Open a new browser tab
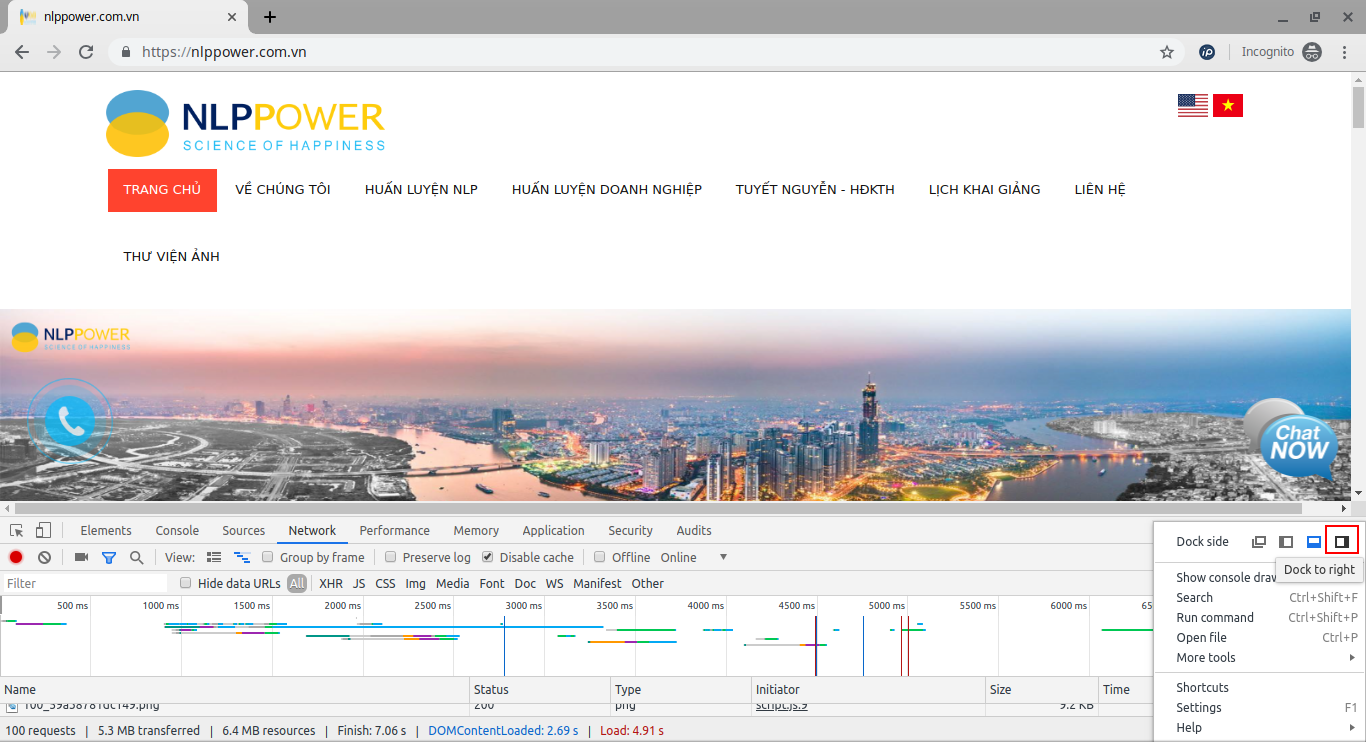This screenshot has height=742, width=1366. click(270, 17)
